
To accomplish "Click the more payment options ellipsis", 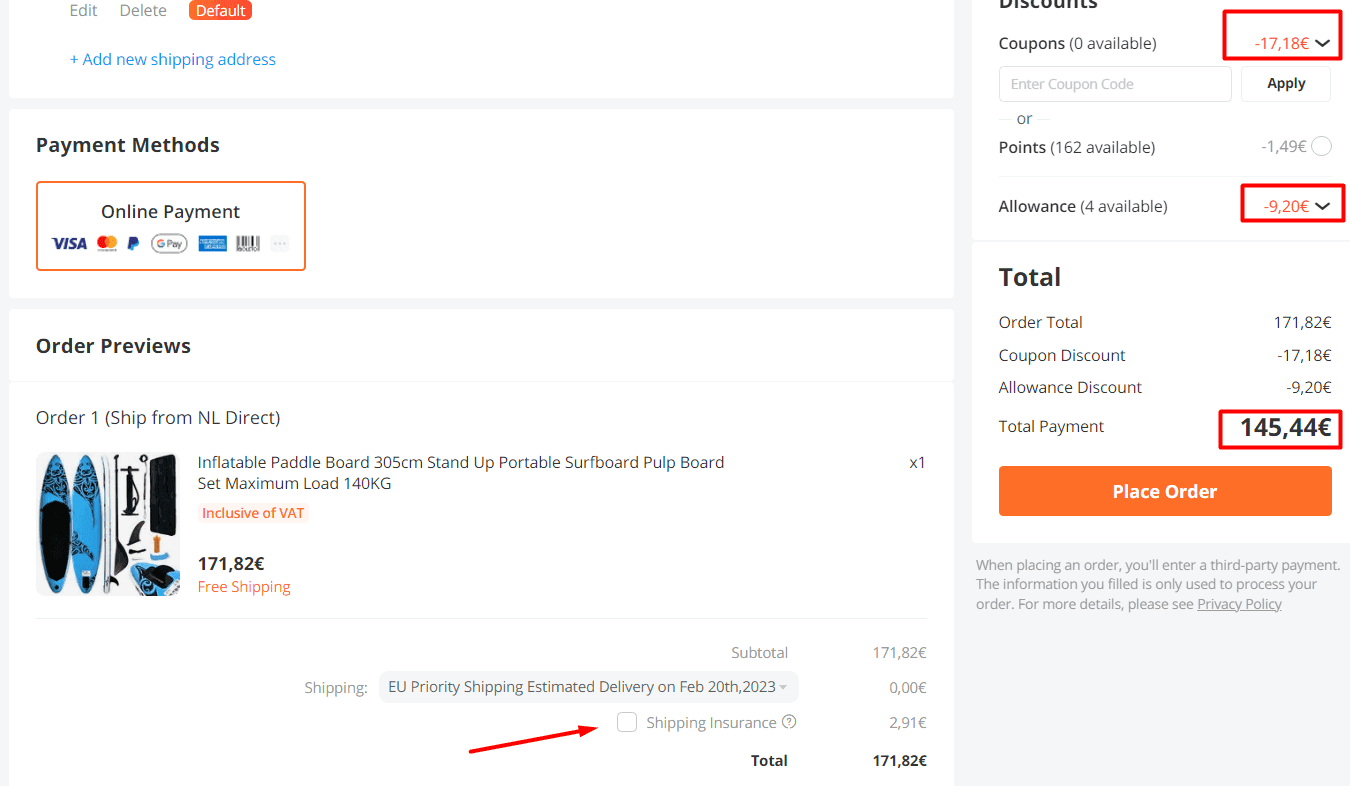I will 280,243.
